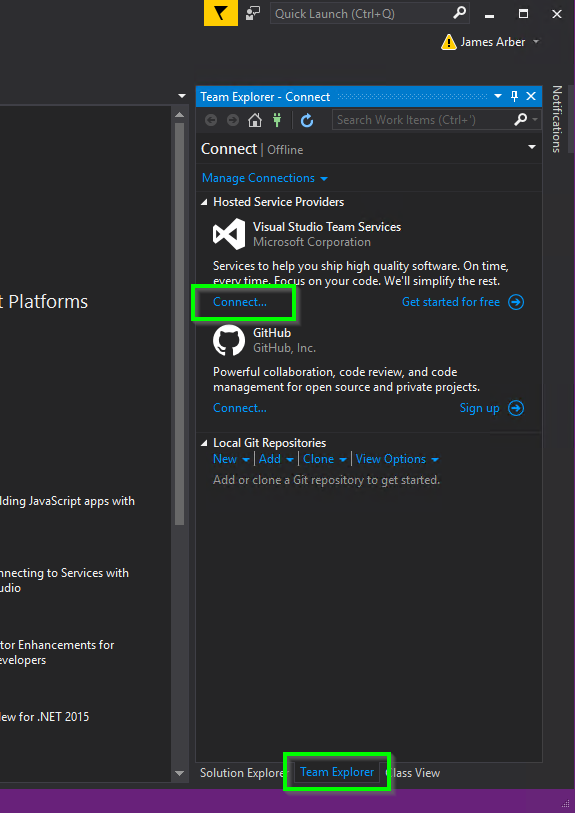575x813 pixels.
Task: Click the arrow icon beside Get started for free
Action: pos(516,302)
